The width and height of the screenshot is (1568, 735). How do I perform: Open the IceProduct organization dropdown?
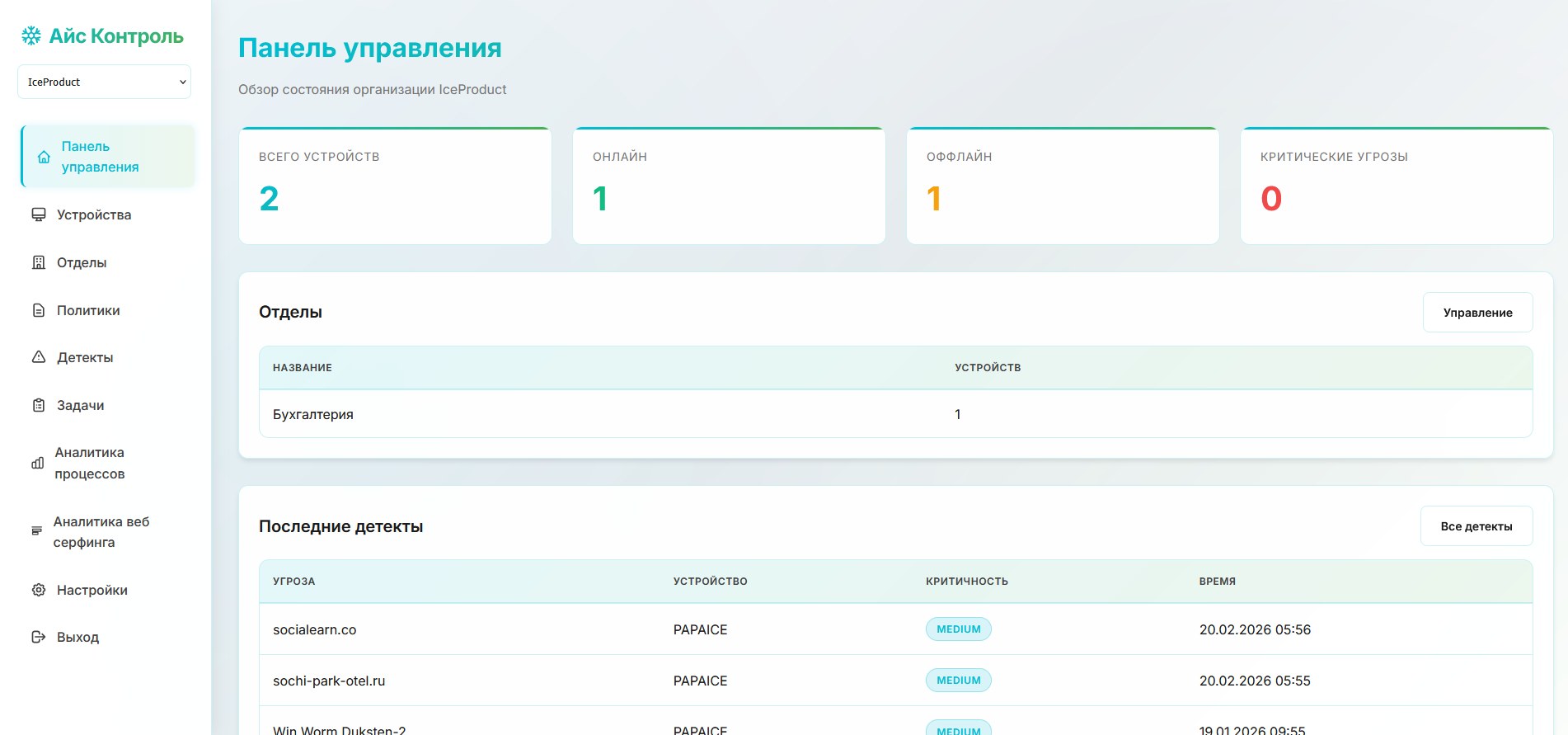click(x=104, y=82)
